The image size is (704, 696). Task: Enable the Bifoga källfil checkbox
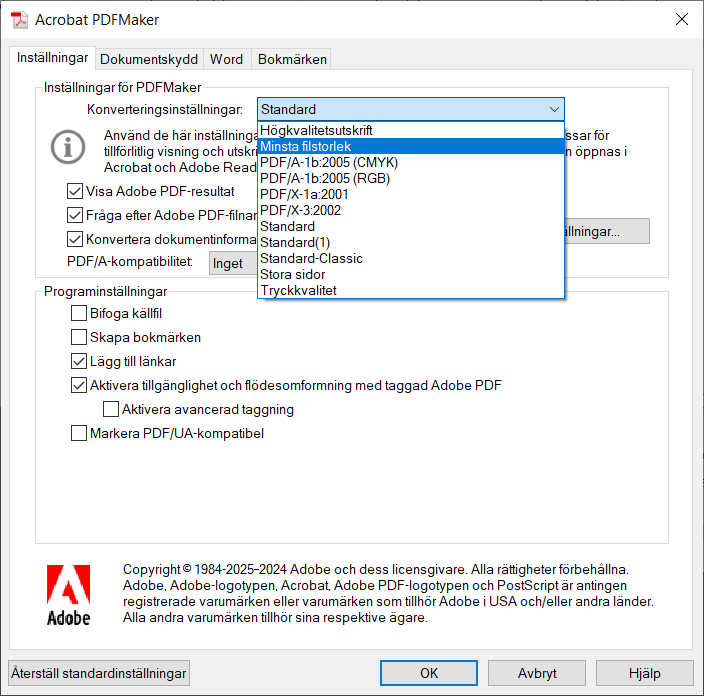click(x=79, y=314)
